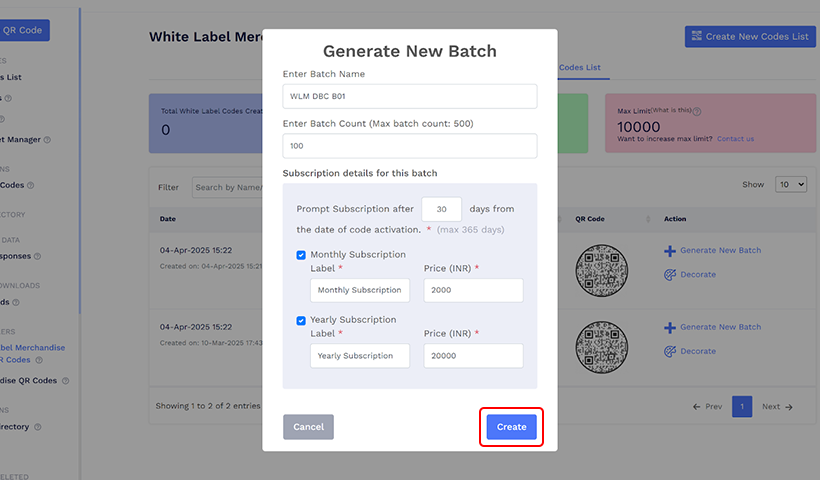Cancel the Generate New Batch dialog
The height and width of the screenshot is (480, 820).
pos(308,427)
